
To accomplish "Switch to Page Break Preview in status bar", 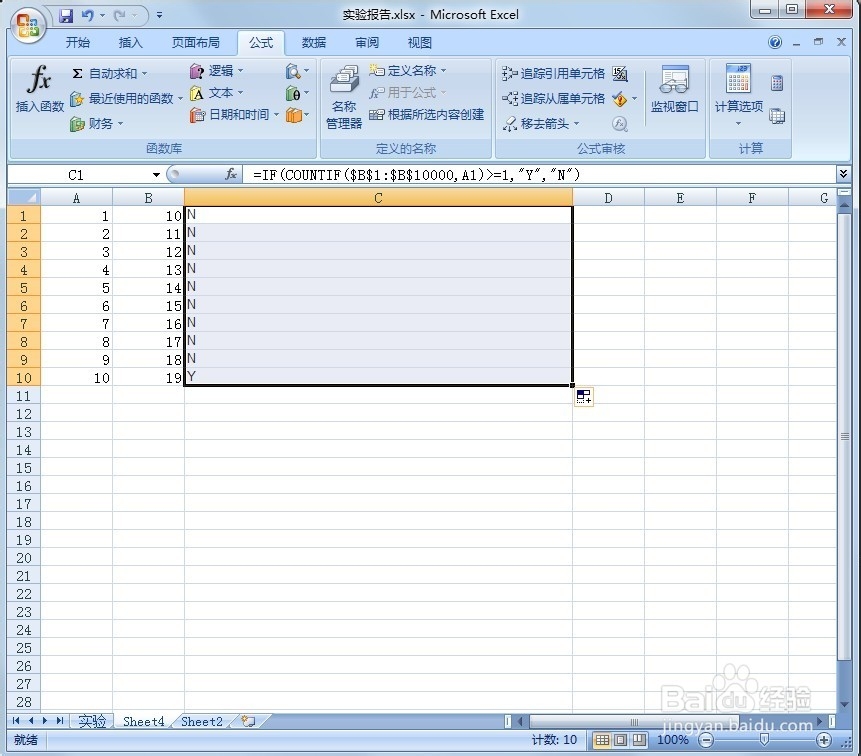I will (x=639, y=740).
